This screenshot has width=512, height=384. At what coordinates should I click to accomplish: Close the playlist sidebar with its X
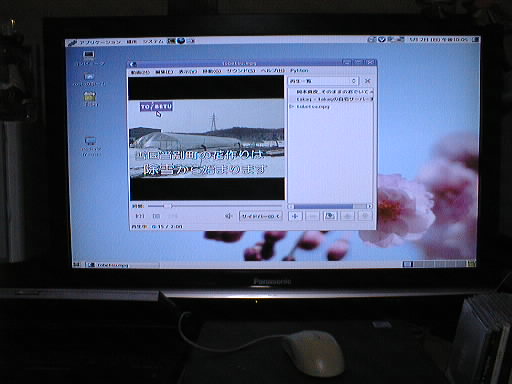367,81
